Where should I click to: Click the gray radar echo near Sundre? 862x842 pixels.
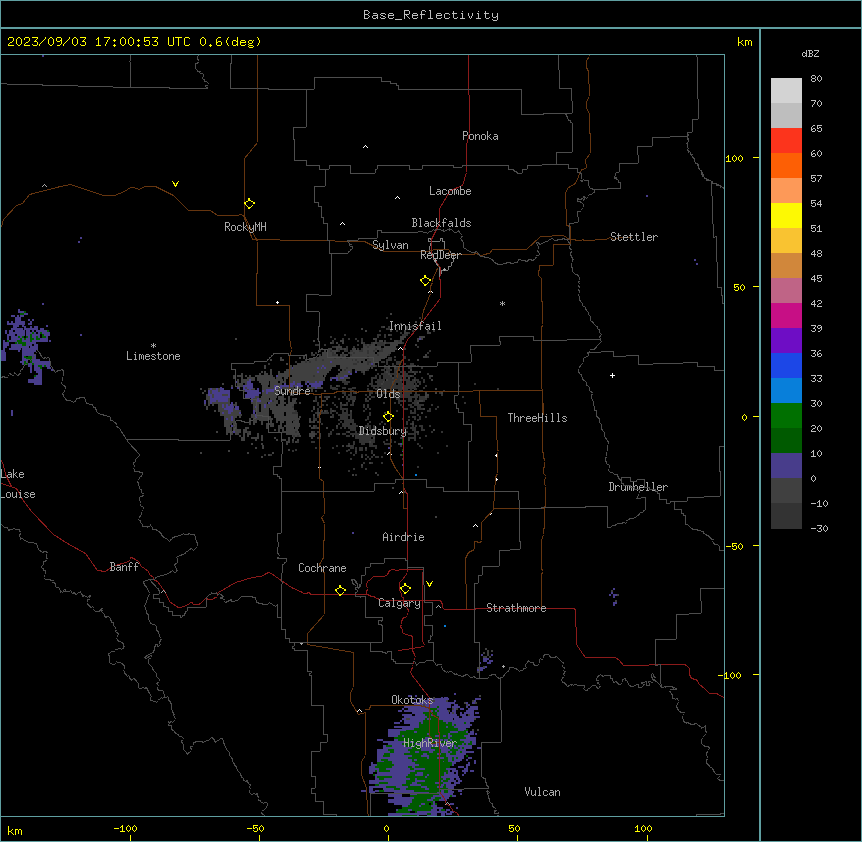[311, 372]
